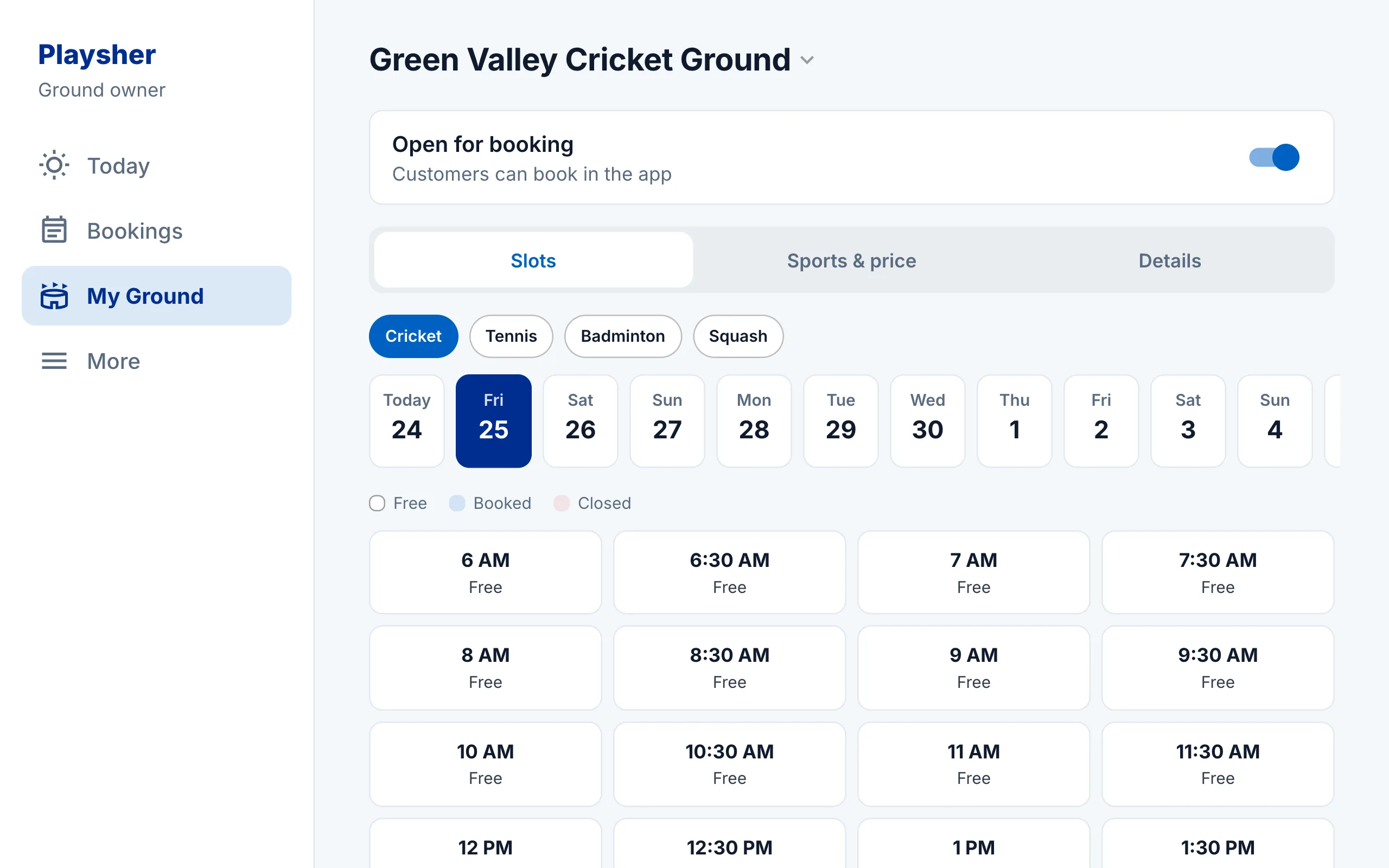Viewport: 1389px width, 868px height.
Task: Click the 7 AM free slot
Action: point(973,572)
